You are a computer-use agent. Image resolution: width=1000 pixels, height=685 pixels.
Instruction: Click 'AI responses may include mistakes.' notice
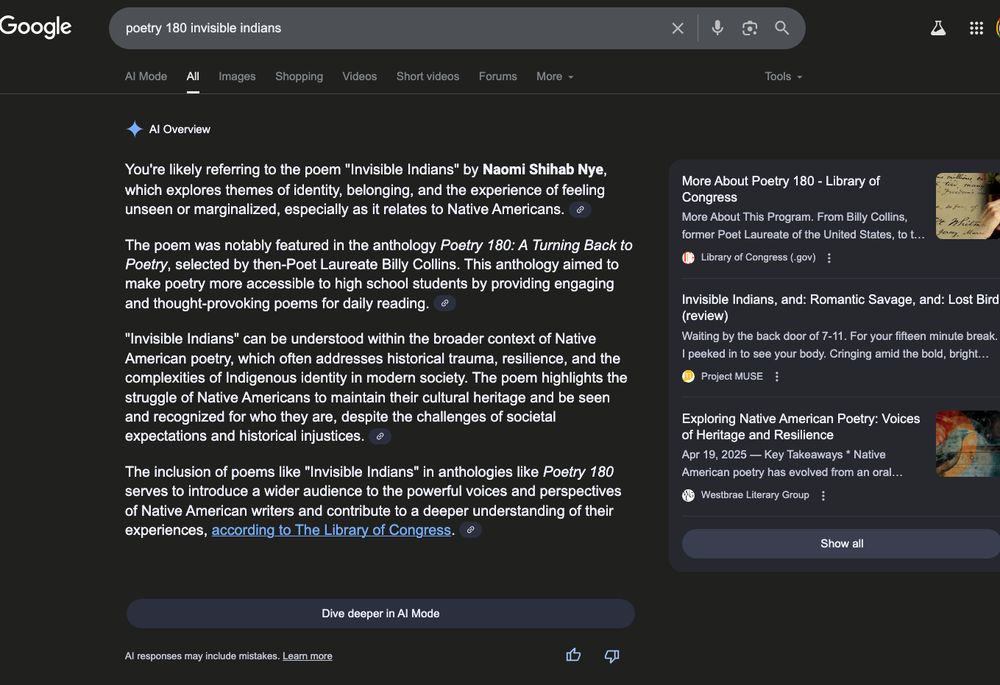pos(202,656)
